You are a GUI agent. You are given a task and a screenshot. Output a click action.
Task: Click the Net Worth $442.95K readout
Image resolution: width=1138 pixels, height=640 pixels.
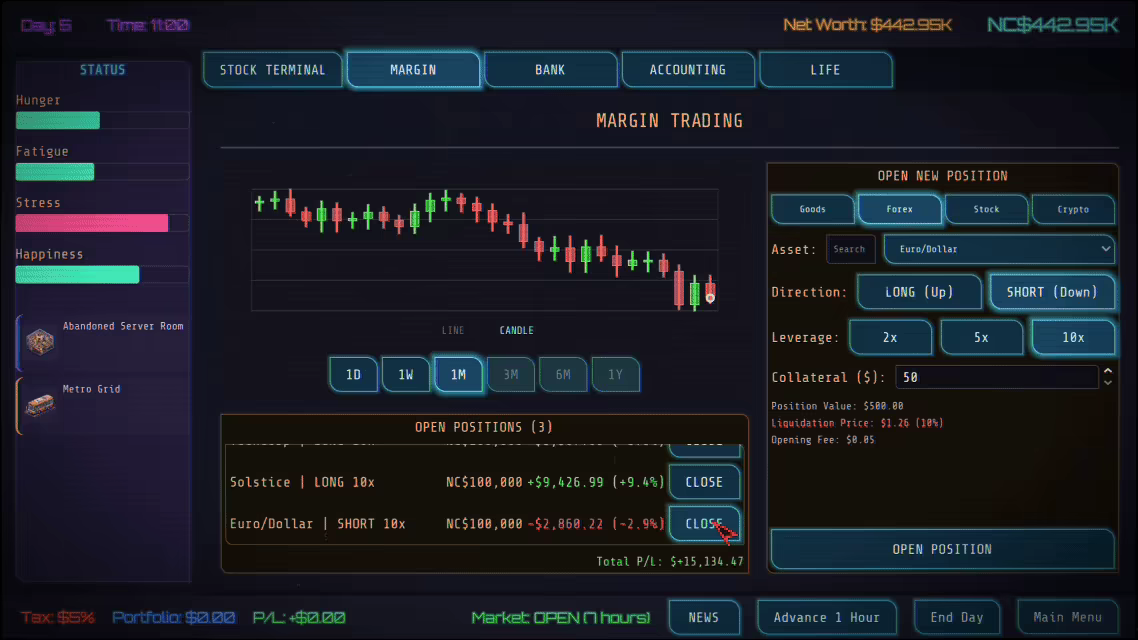coord(867,25)
